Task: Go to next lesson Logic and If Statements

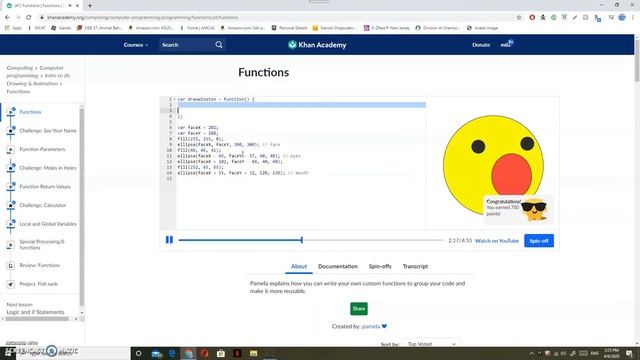Action: pyautogui.click(x=35, y=312)
